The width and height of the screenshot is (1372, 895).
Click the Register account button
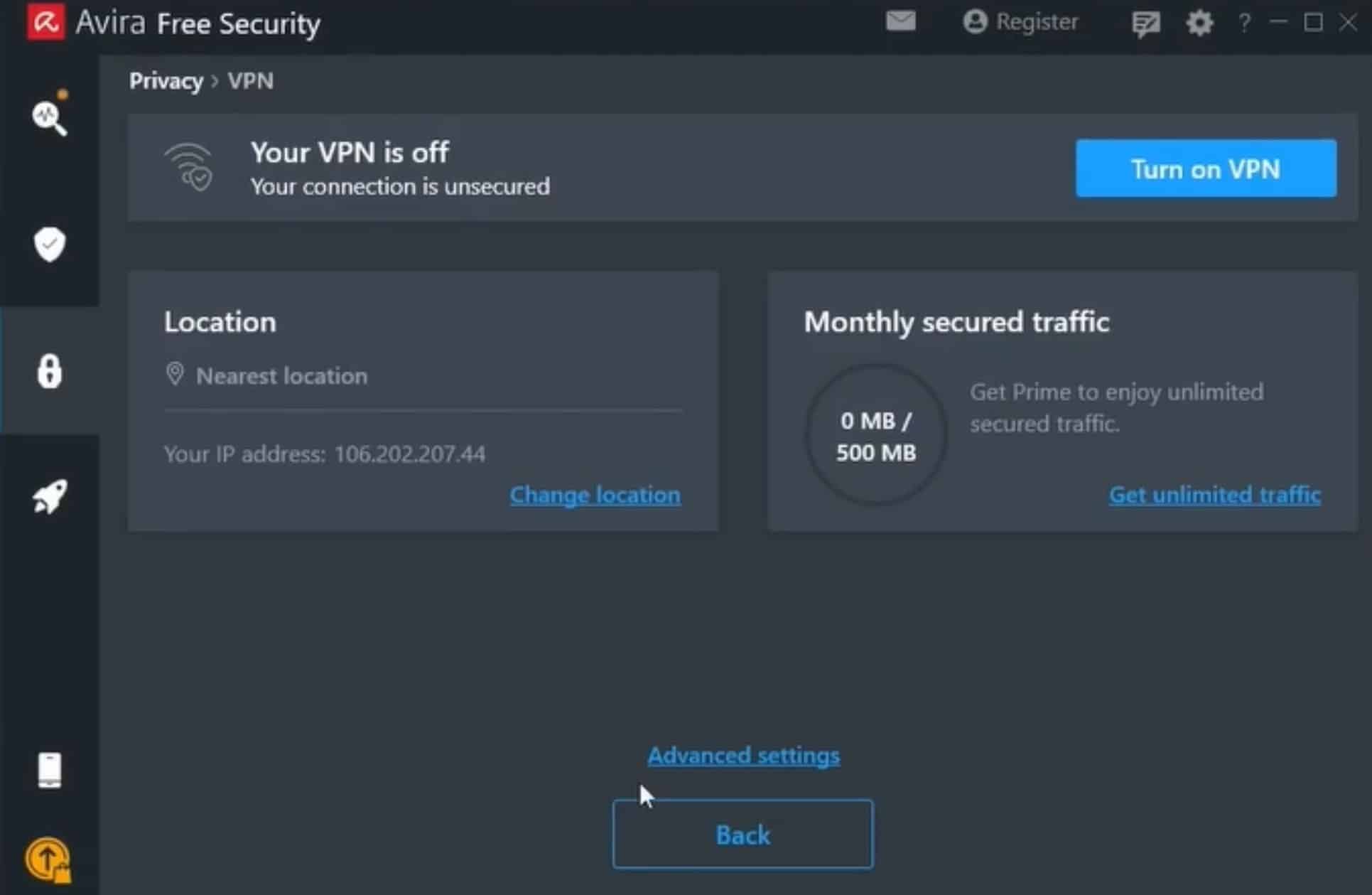point(1020,22)
